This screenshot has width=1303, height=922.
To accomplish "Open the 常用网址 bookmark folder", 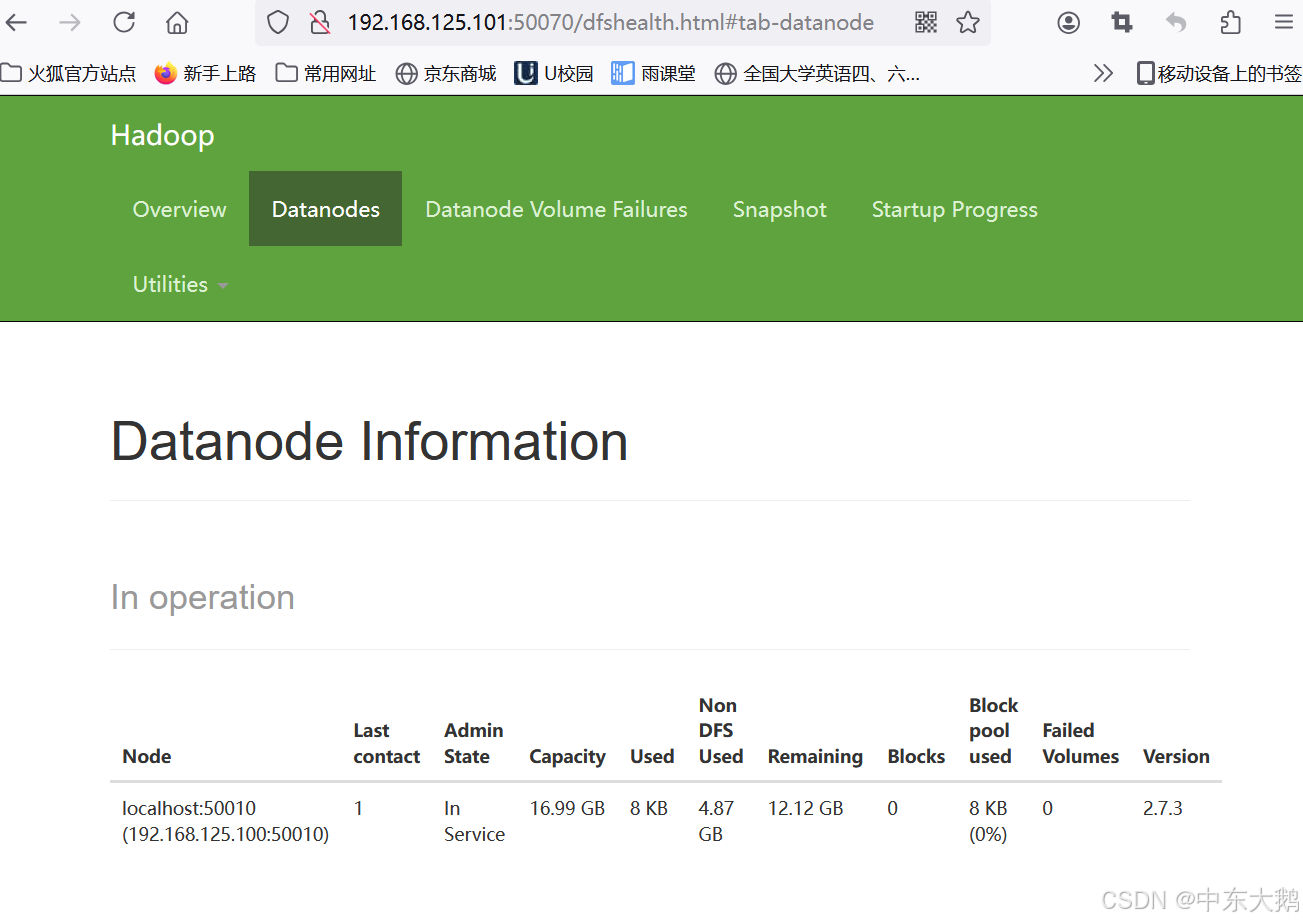I will point(326,73).
